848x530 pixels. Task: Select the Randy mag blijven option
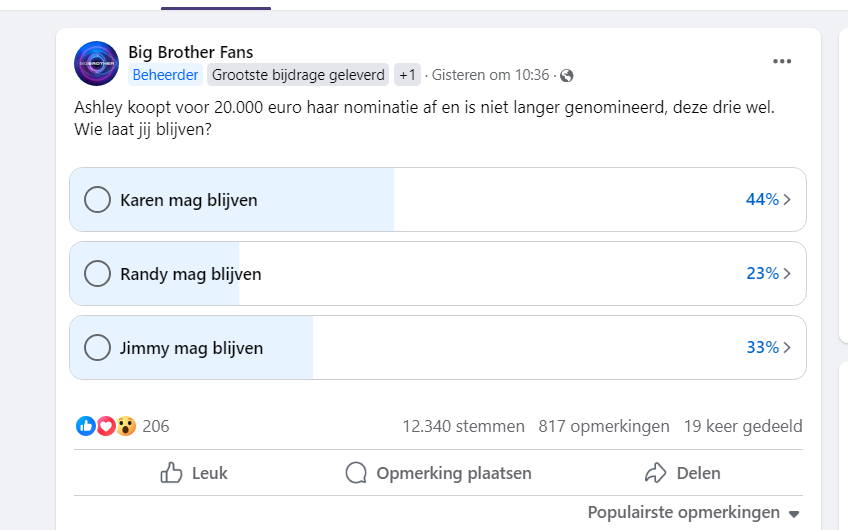[97, 274]
